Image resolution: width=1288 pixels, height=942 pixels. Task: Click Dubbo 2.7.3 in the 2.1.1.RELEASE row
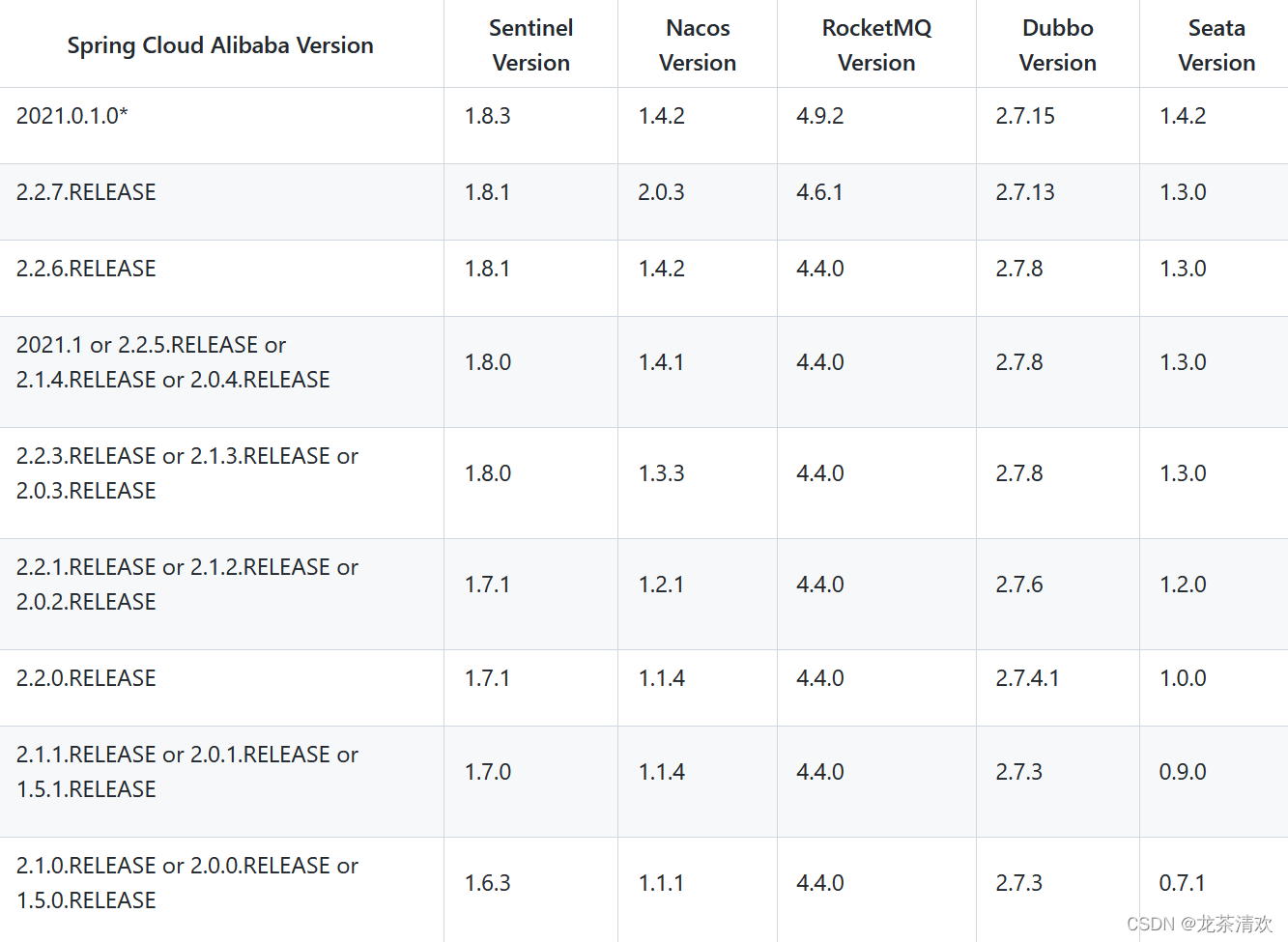click(1019, 772)
